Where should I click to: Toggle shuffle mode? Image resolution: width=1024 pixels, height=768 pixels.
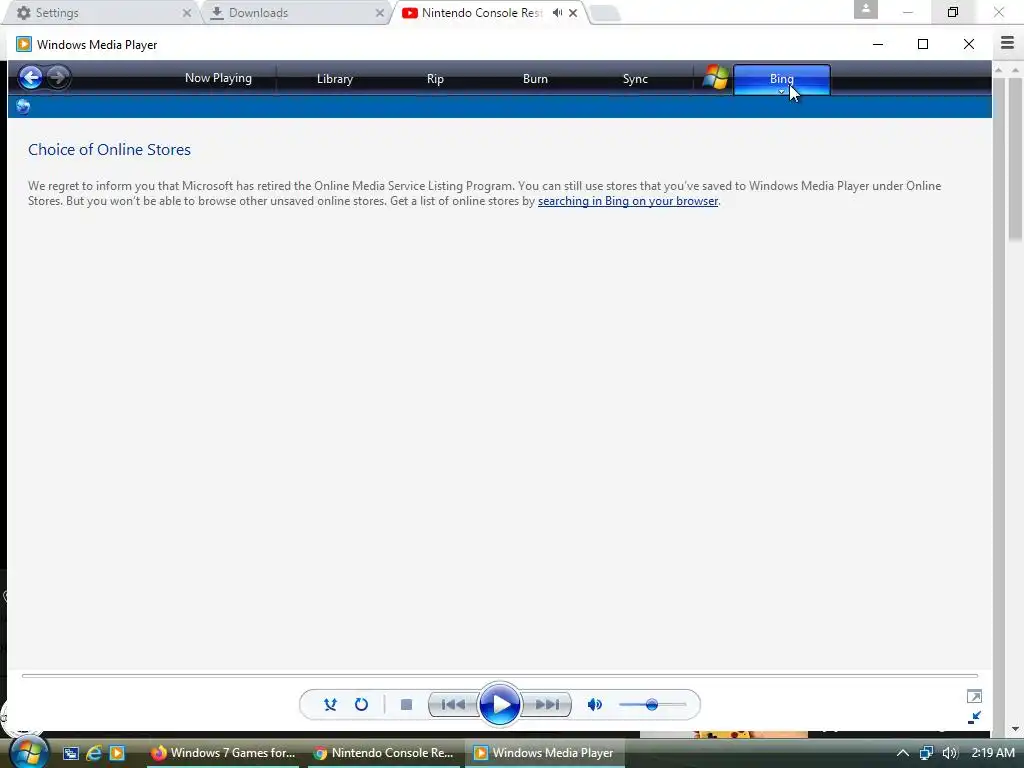point(330,705)
